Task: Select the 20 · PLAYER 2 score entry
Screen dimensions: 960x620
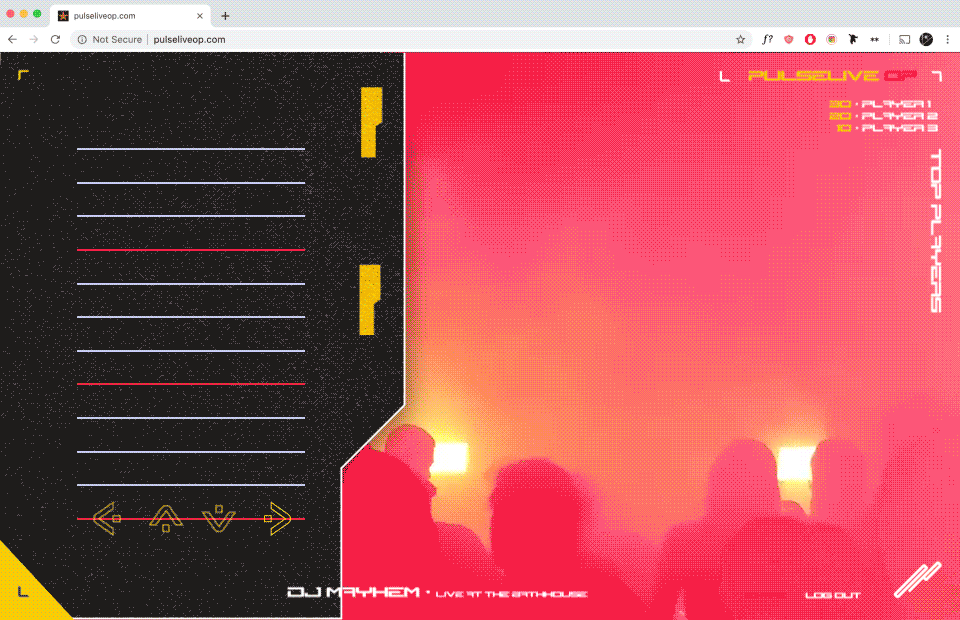Action: click(883, 116)
